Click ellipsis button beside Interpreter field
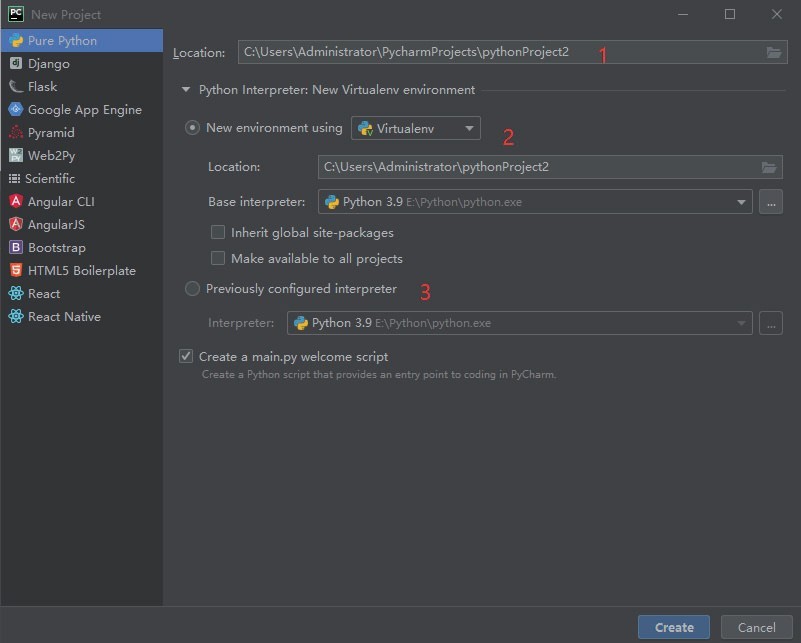The height and width of the screenshot is (643, 801). 771,323
